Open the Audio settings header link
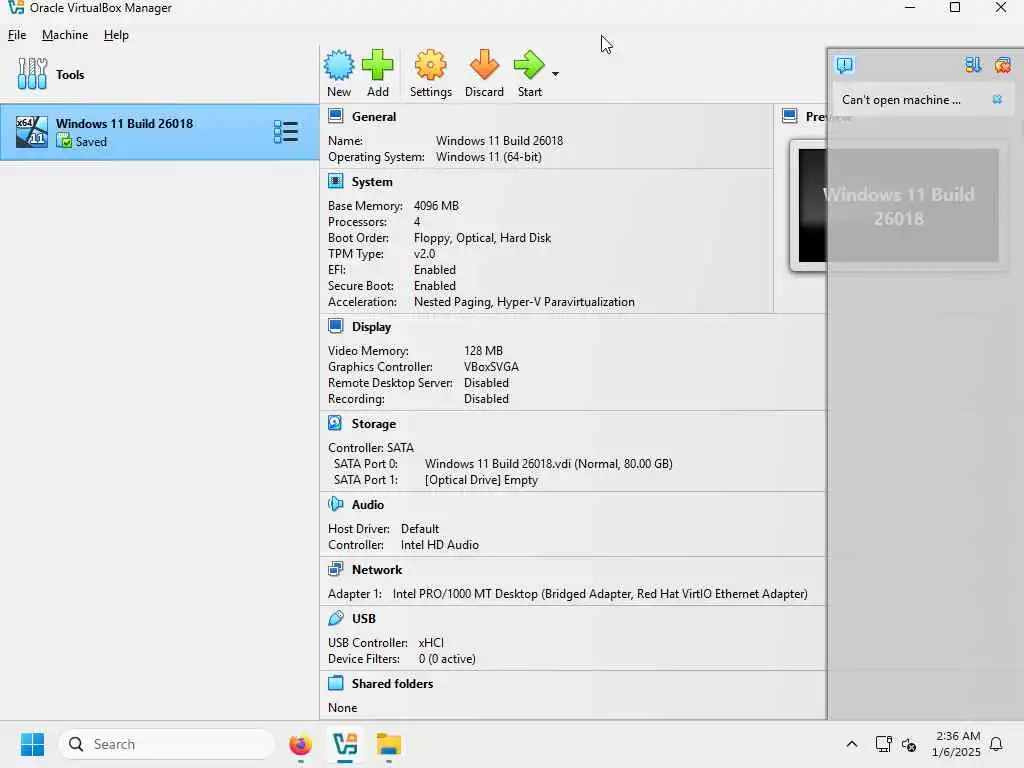 368,505
